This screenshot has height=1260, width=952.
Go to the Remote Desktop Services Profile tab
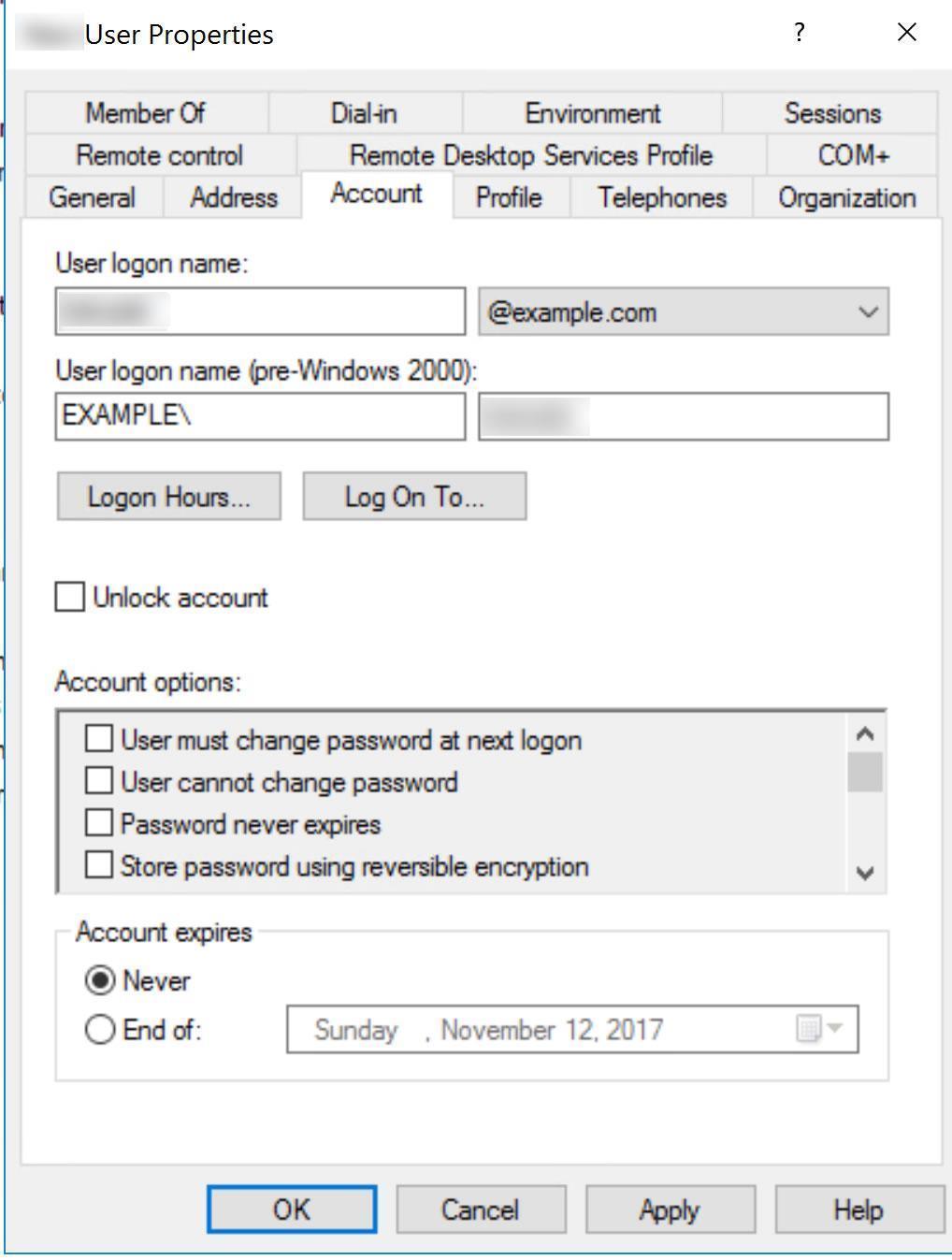pos(530,155)
